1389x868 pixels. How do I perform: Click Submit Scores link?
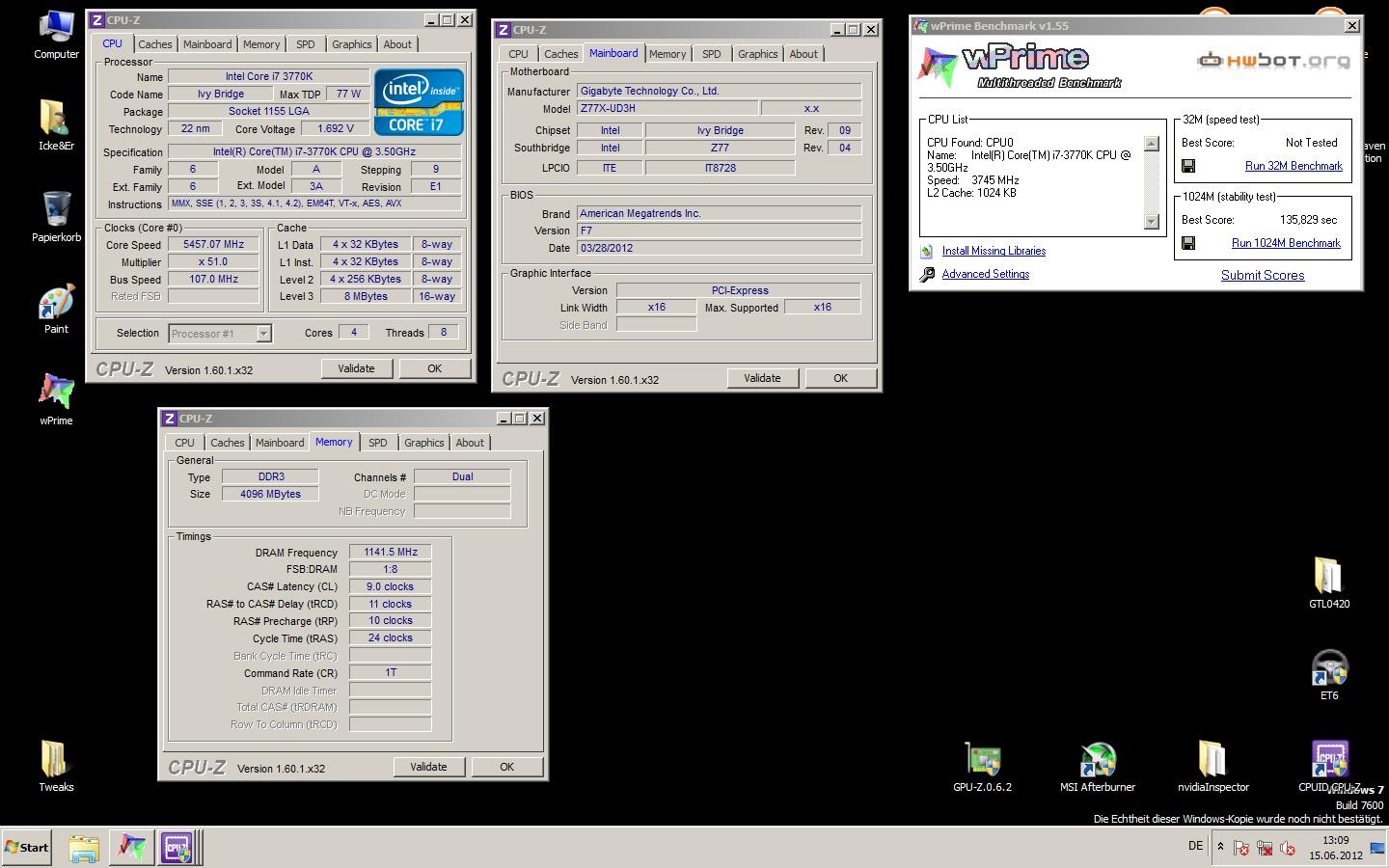[1263, 275]
